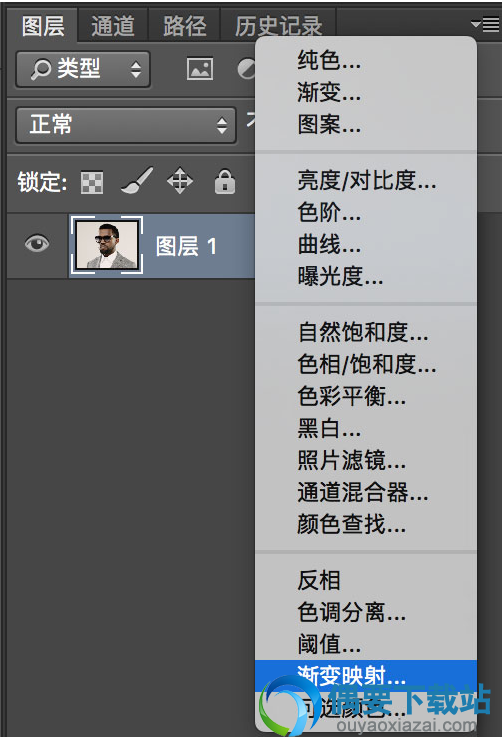The image size is (502, 737).
Task: Select the 图层 1 layer thumbnail
Action: [x=107, y=245]
